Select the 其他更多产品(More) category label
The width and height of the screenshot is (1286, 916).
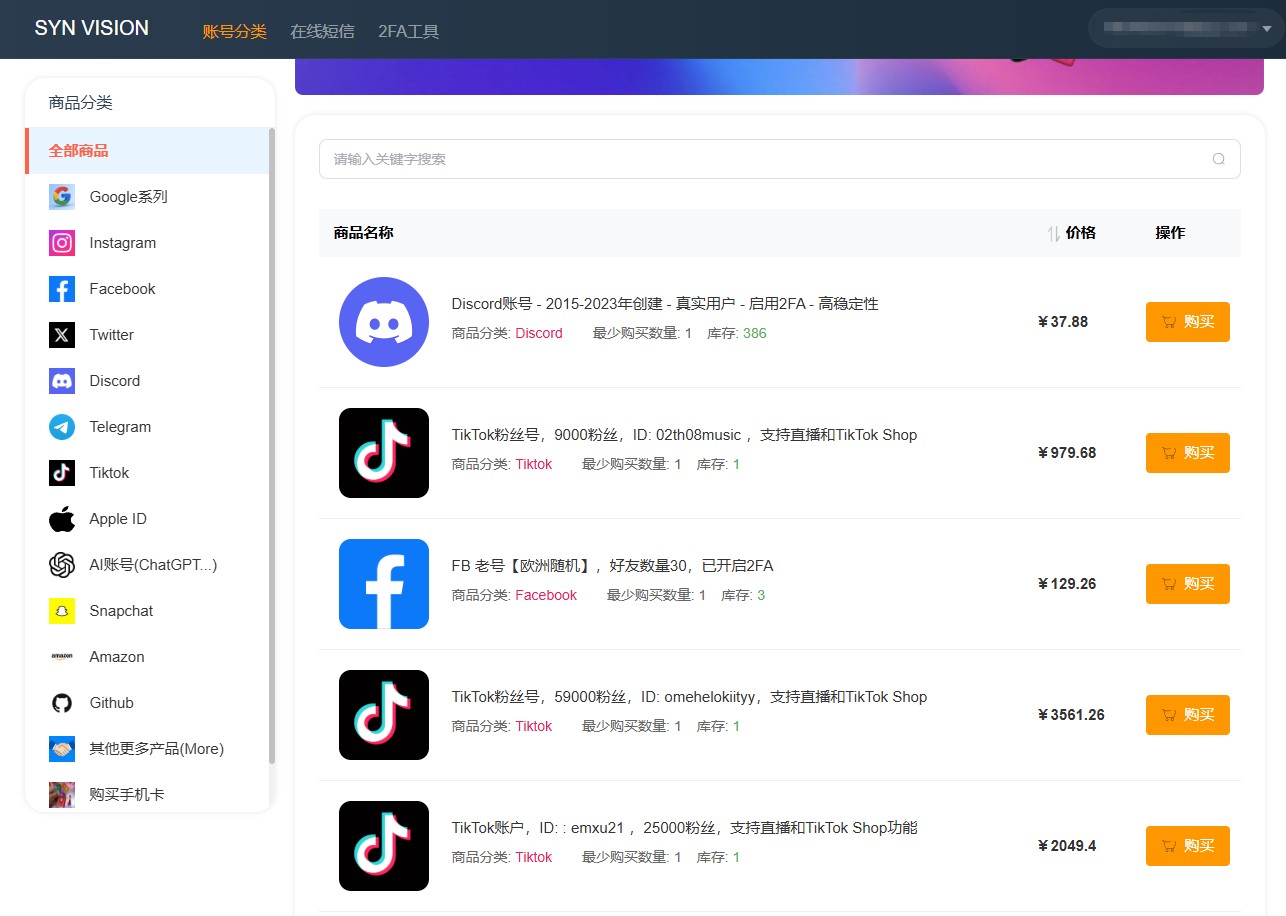click(157, 749)
